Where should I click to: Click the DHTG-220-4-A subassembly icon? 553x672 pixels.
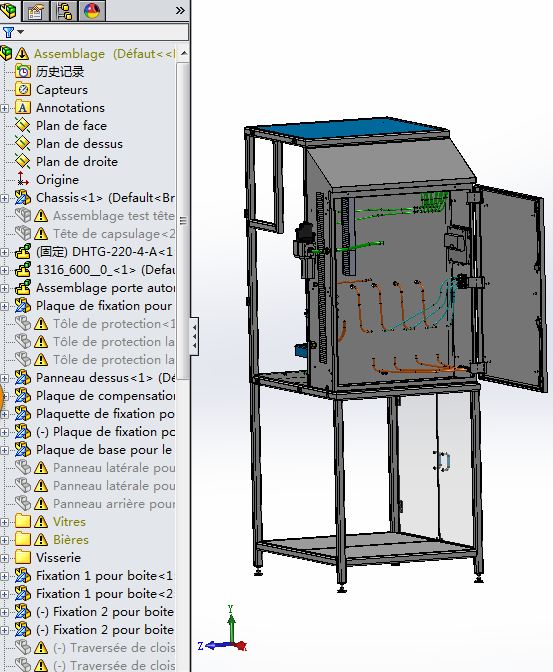coord(23,252)
